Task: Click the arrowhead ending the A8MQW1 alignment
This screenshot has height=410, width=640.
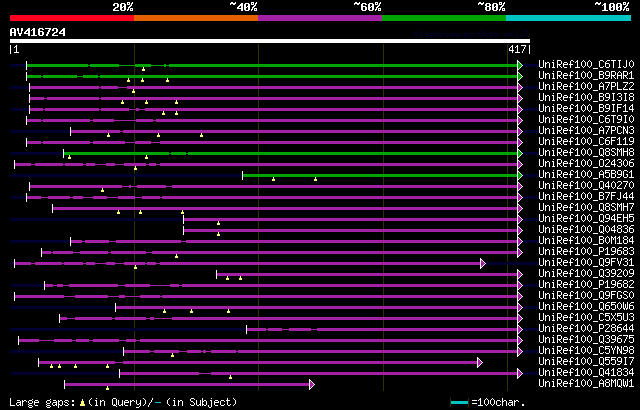Action: (312, 385)
